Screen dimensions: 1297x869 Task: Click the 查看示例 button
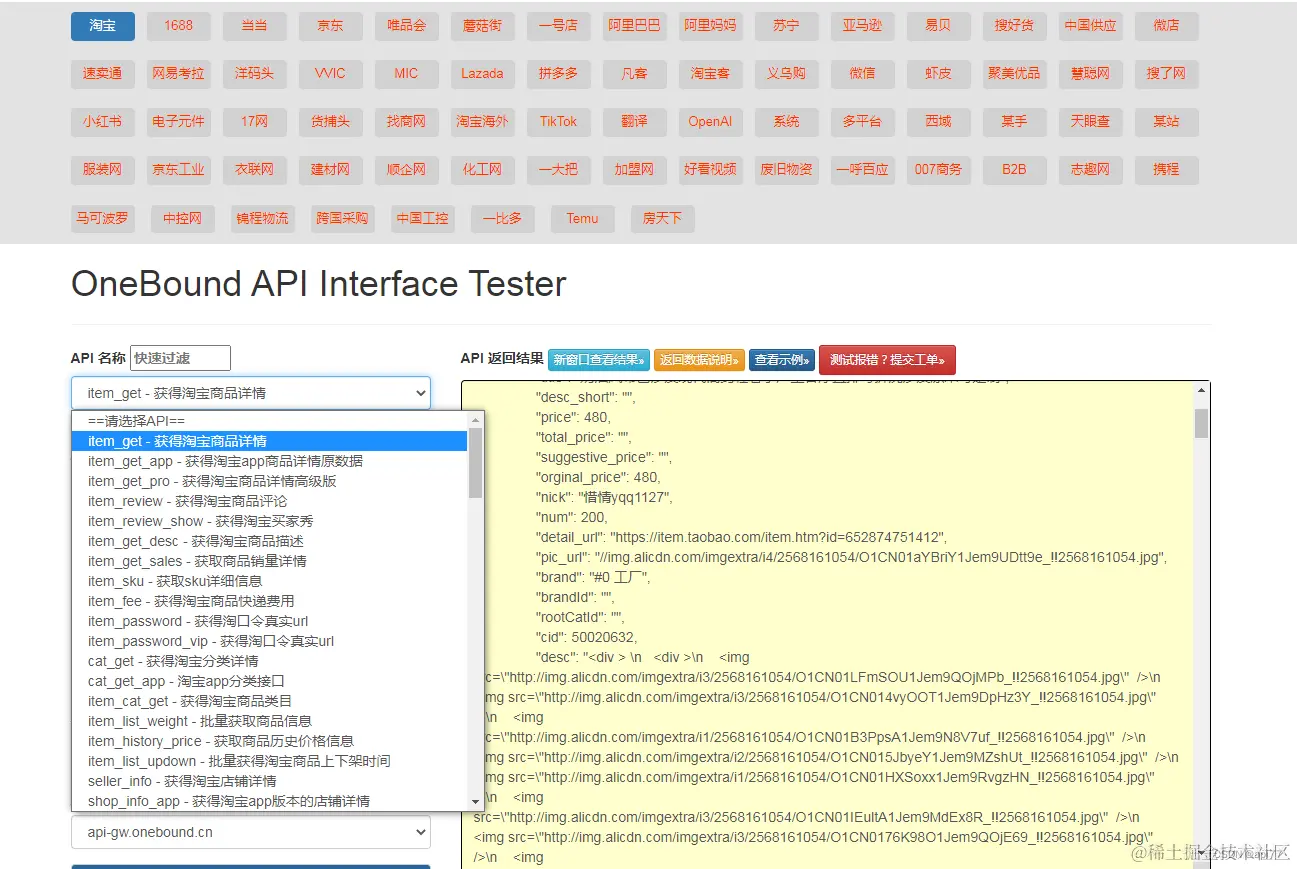[x=782, y=360]
